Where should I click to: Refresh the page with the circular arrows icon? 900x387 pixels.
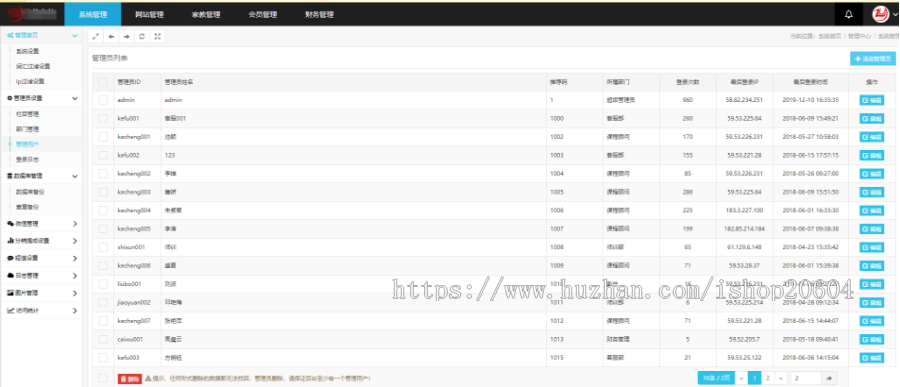[x=142, y=36]
